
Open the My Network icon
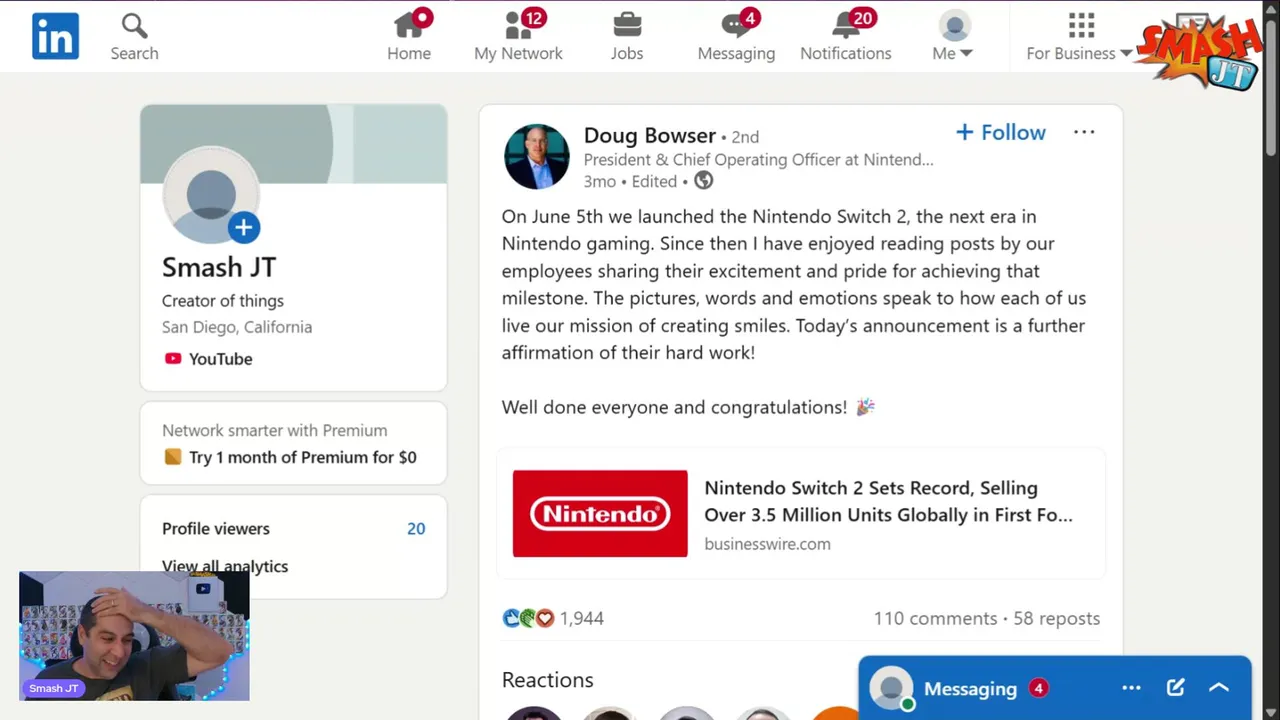pos(518,26)
